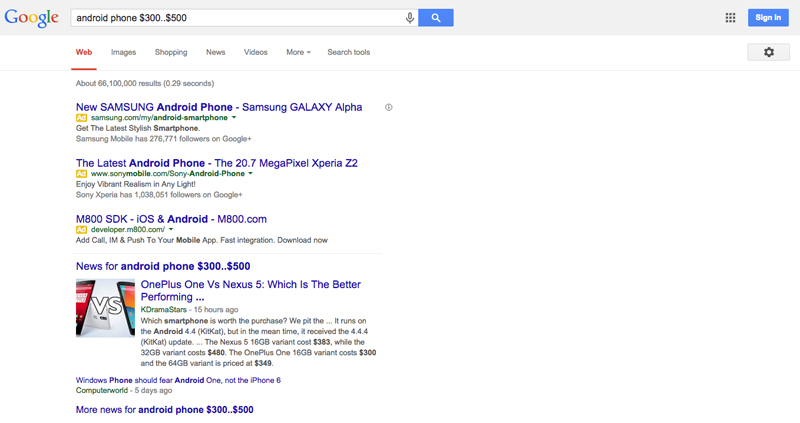The image size is (800, 423).
Task: Open Windows Phone should fear Android One article
Action: click(178, 380)
